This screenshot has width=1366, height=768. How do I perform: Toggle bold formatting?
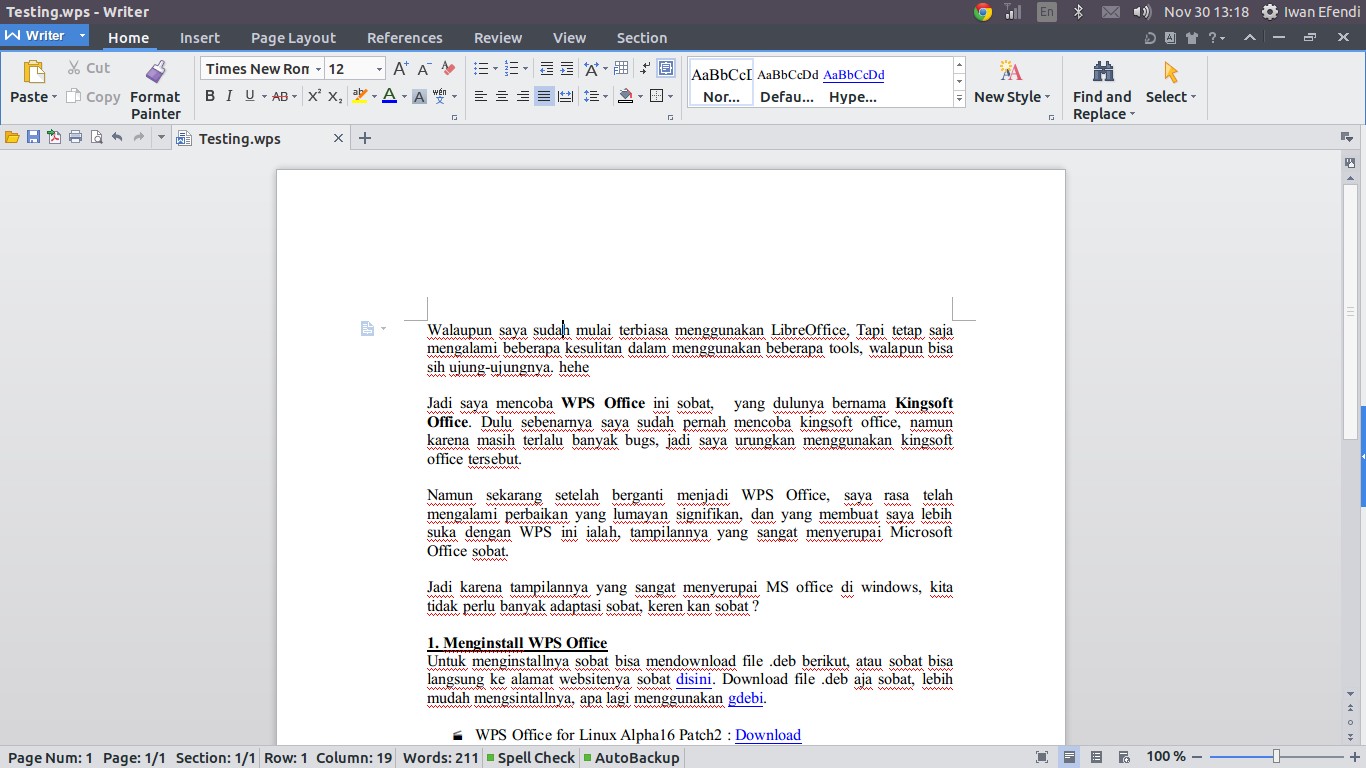(x=210, y=96)
